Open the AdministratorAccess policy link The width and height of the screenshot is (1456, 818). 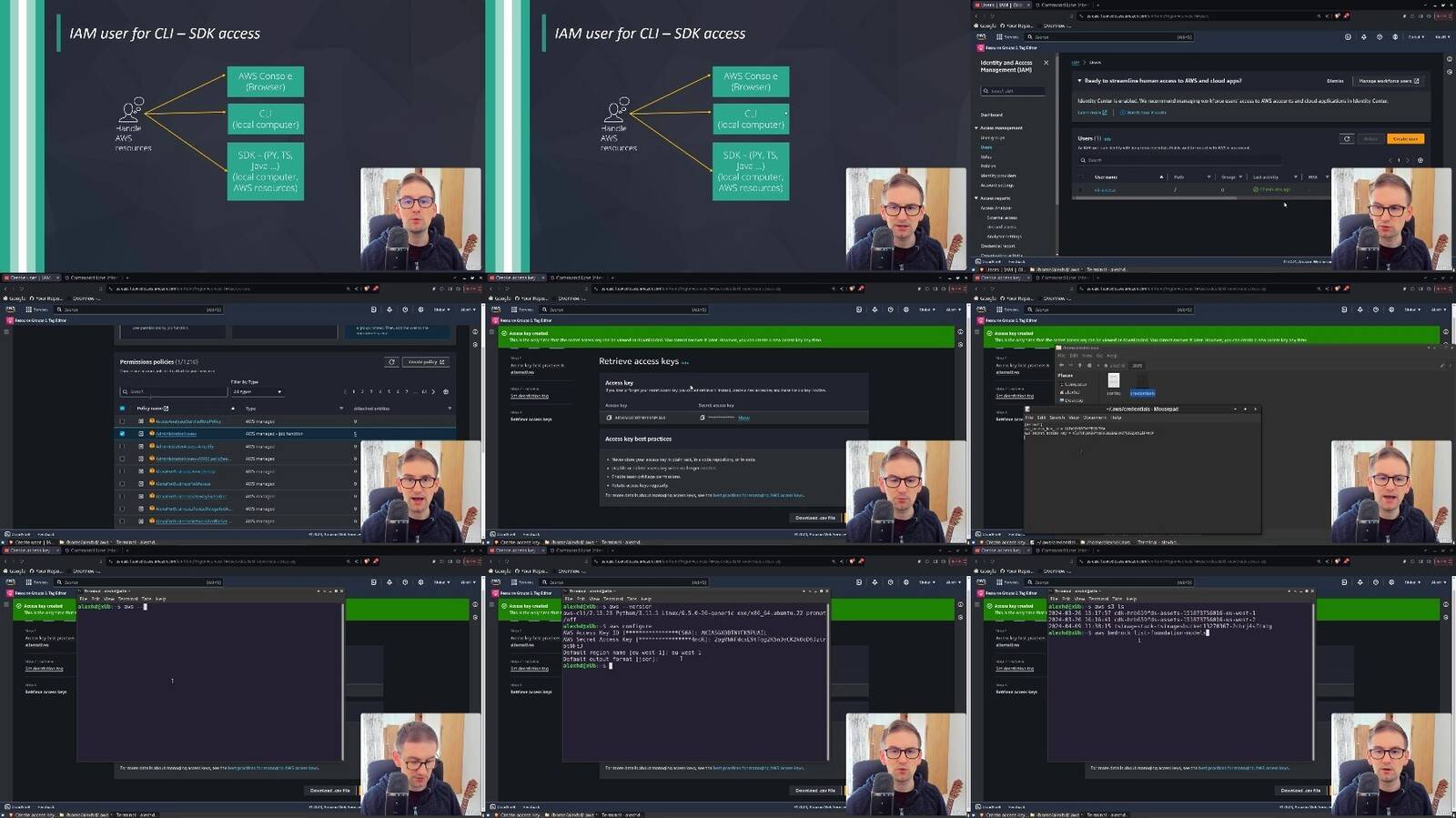(x=176, y=434)
